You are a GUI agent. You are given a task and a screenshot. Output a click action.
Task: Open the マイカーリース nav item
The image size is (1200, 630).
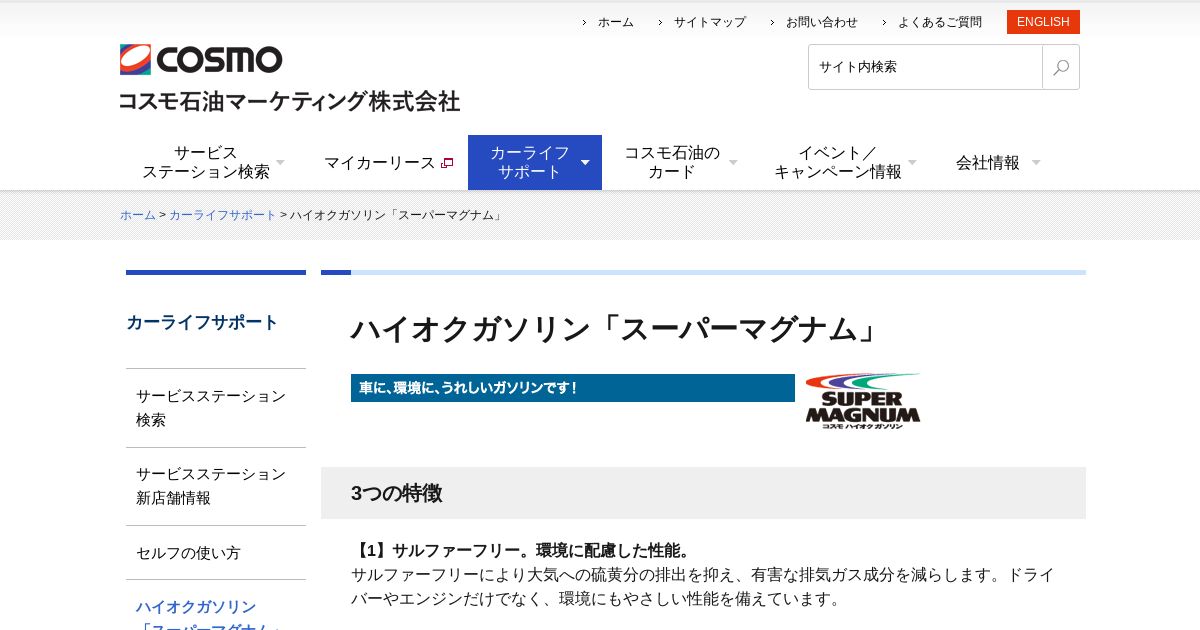pyautogui.click(x=380, y=162)
